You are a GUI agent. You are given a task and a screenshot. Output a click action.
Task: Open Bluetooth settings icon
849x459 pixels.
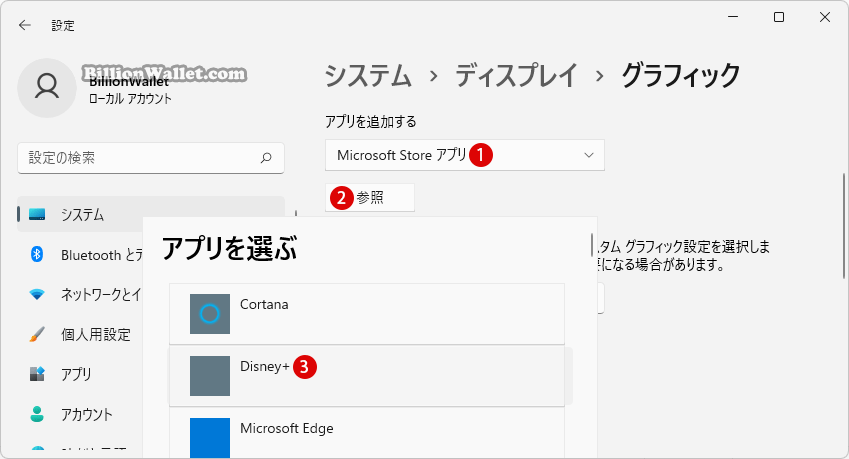[37, 254]
